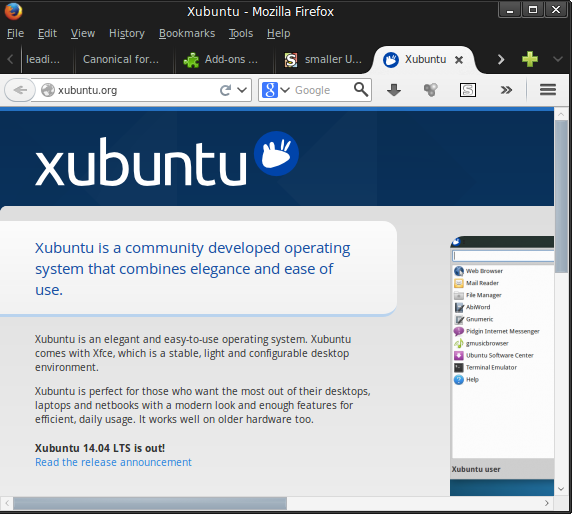
Task: Click the magnifying glass search icon
Action: [x=361, y=89]
